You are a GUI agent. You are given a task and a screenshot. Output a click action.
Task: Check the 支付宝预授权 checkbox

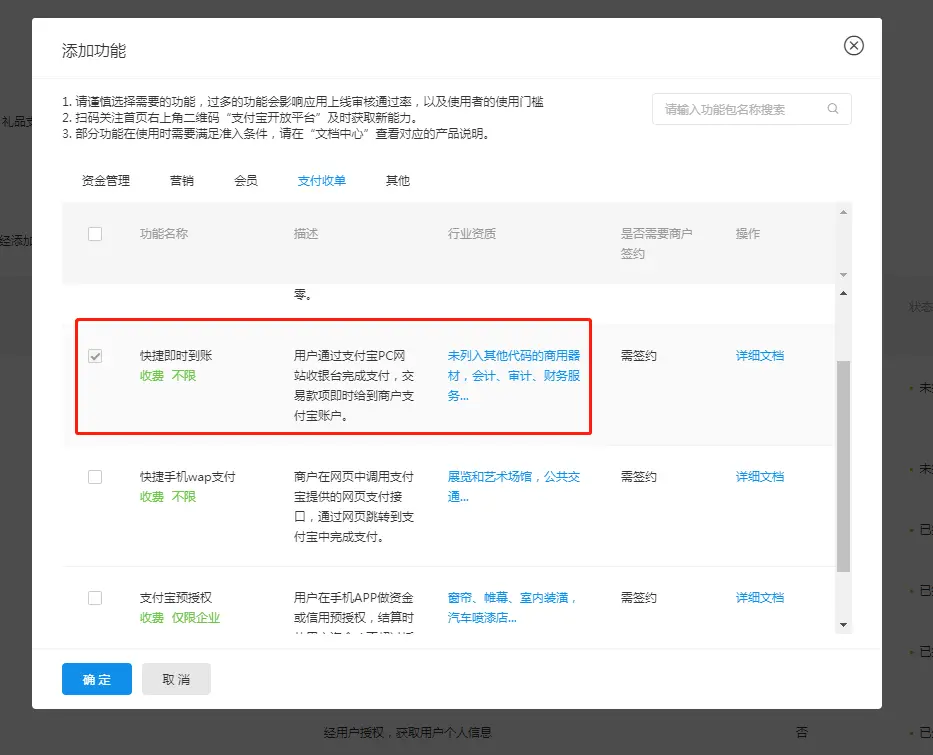click(95, 598)
